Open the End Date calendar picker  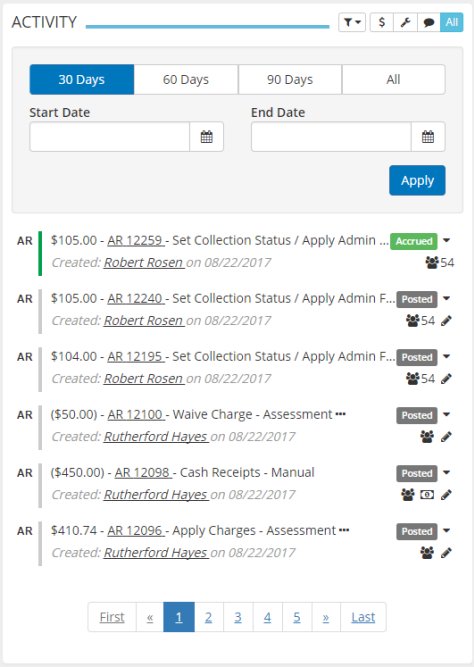[428, 137]
